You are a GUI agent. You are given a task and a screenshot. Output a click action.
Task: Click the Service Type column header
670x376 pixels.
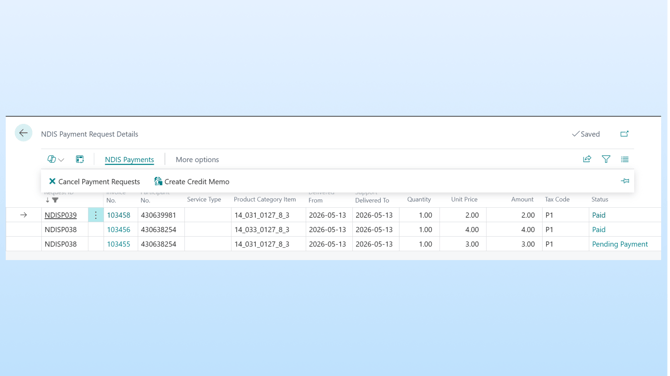204,200
